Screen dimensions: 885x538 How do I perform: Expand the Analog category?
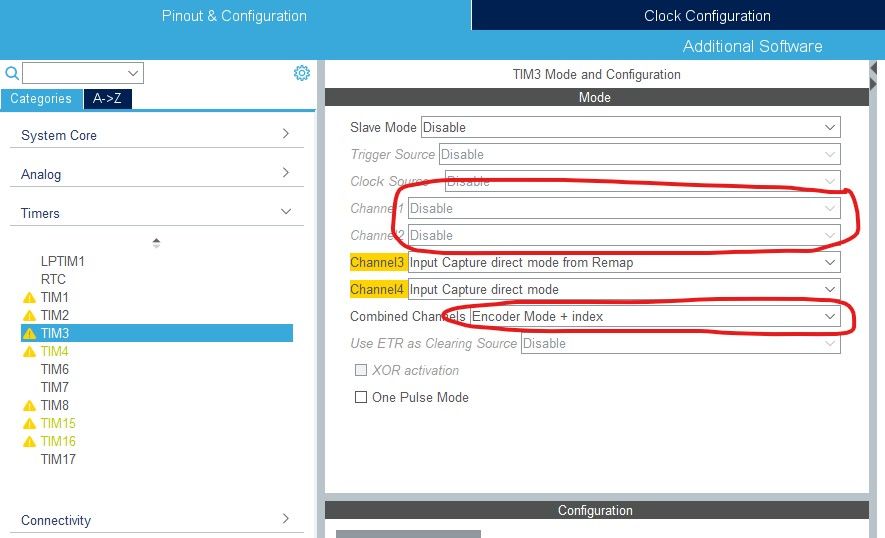(157, 174)
